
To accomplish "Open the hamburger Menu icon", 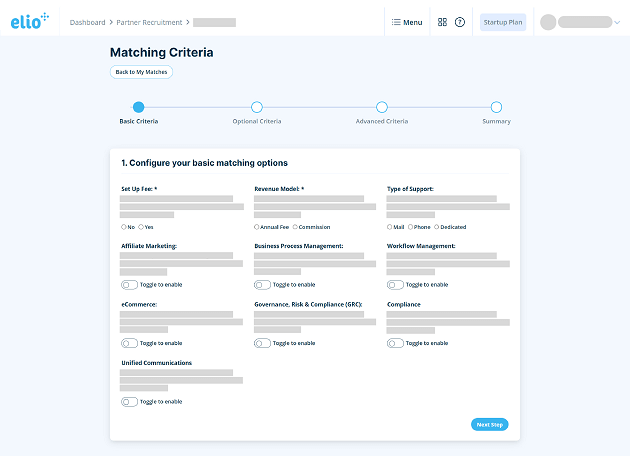I will coord(396,22).
